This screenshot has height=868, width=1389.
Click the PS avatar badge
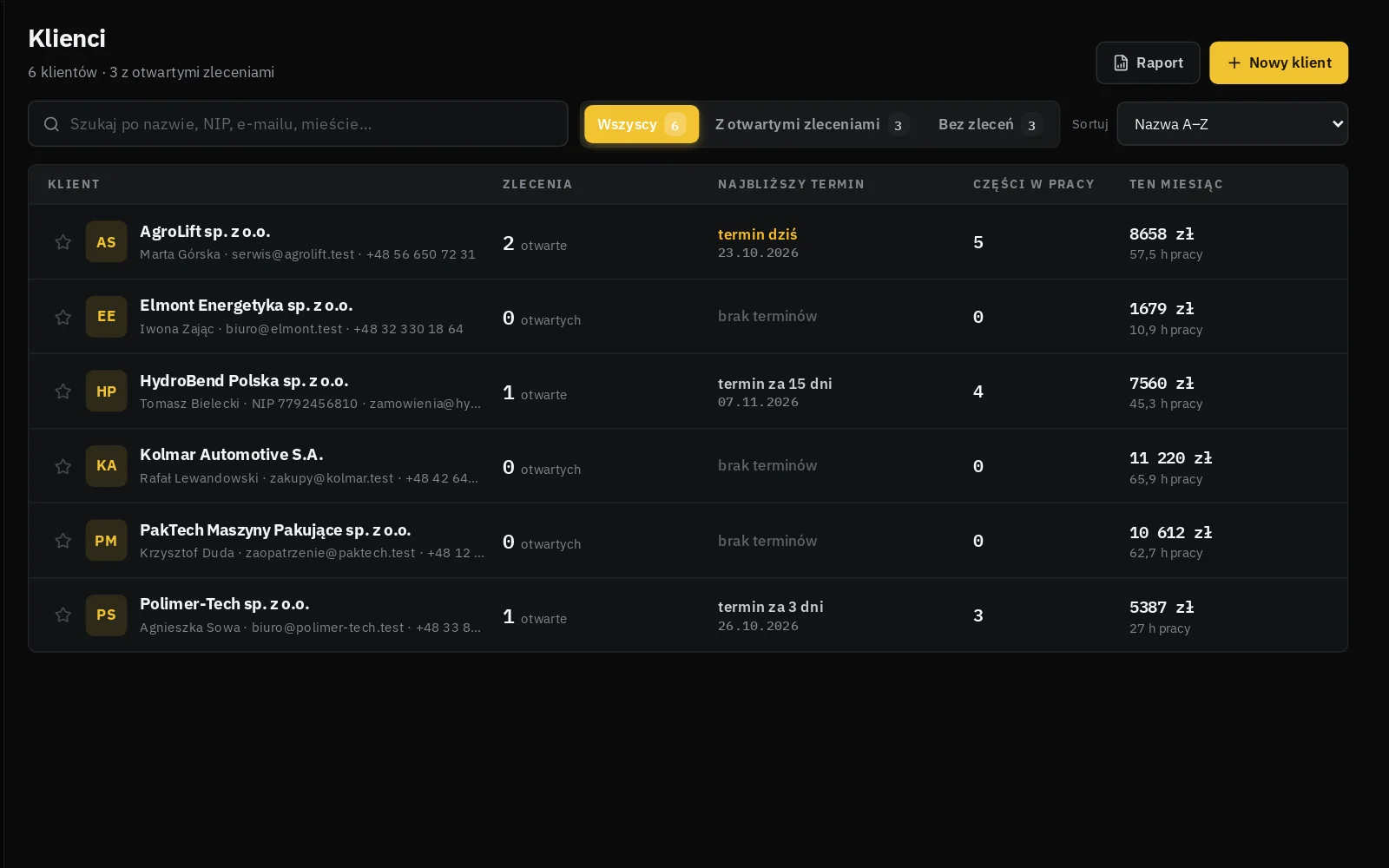tap(106, 615)
